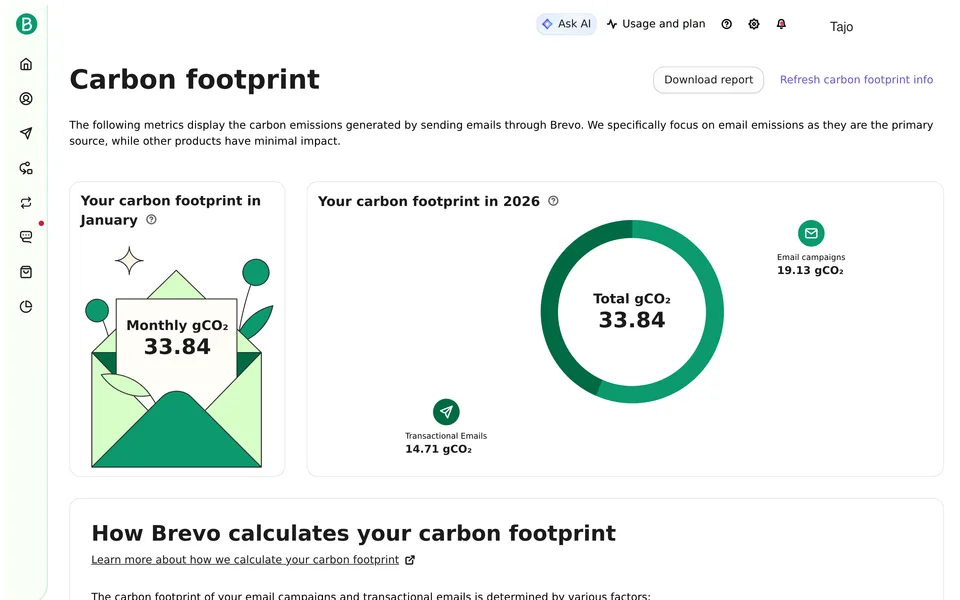Image resolution: width=960 pixels, height=600 pixels.
Task: Open Learn more about carbon footprint calculation link
Action: 245,560
